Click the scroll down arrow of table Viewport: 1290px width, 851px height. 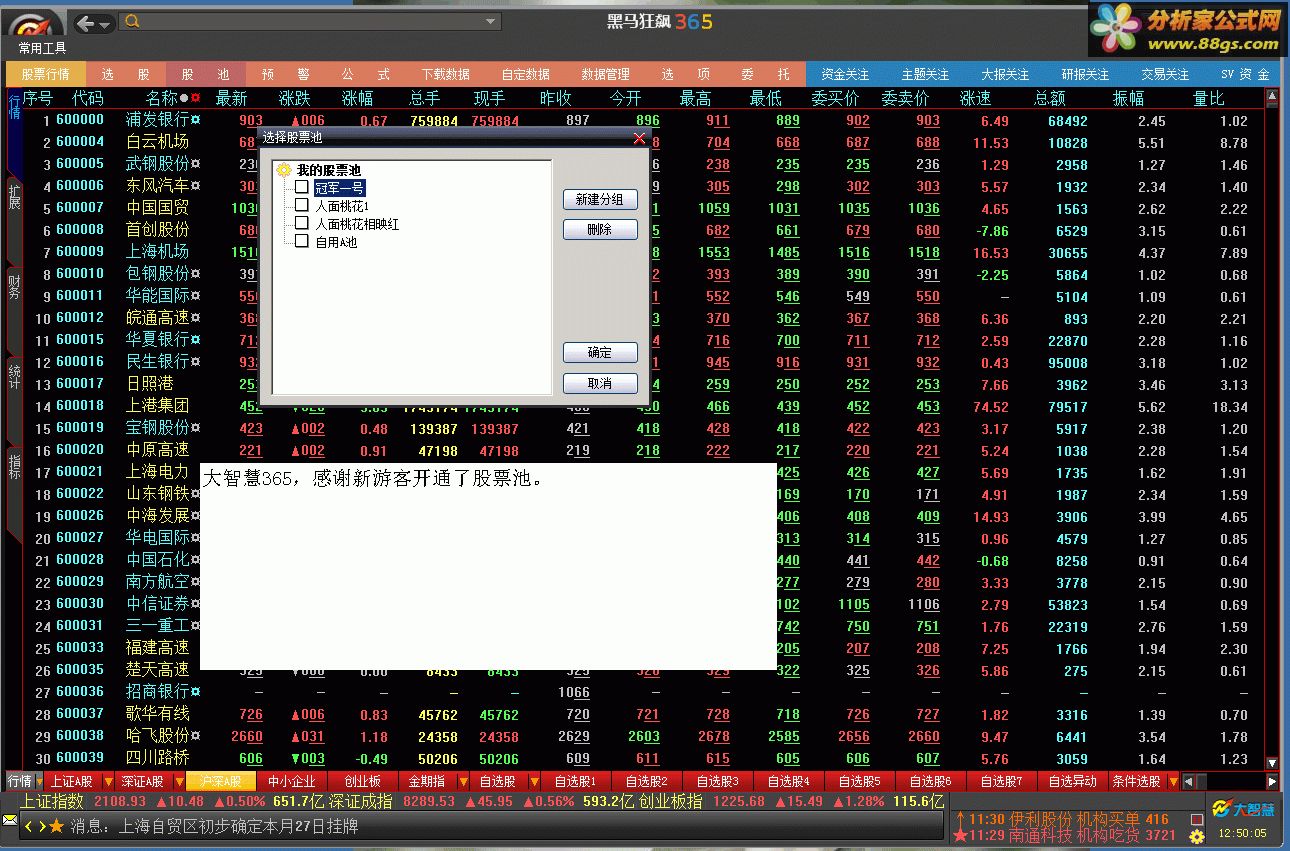1272,763
